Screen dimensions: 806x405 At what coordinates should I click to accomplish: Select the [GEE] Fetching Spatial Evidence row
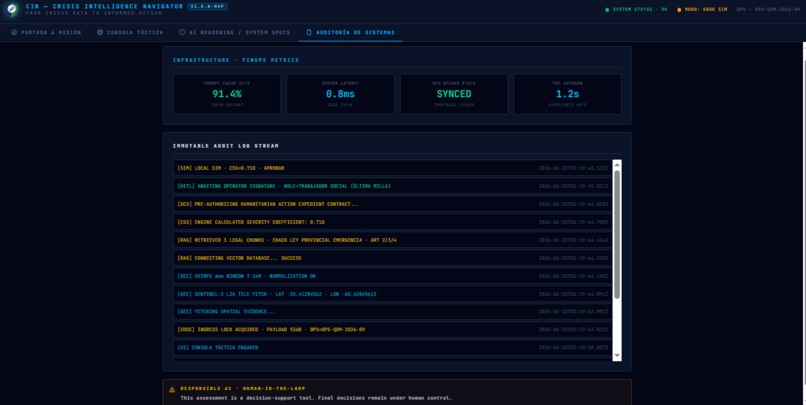[393, 311]
